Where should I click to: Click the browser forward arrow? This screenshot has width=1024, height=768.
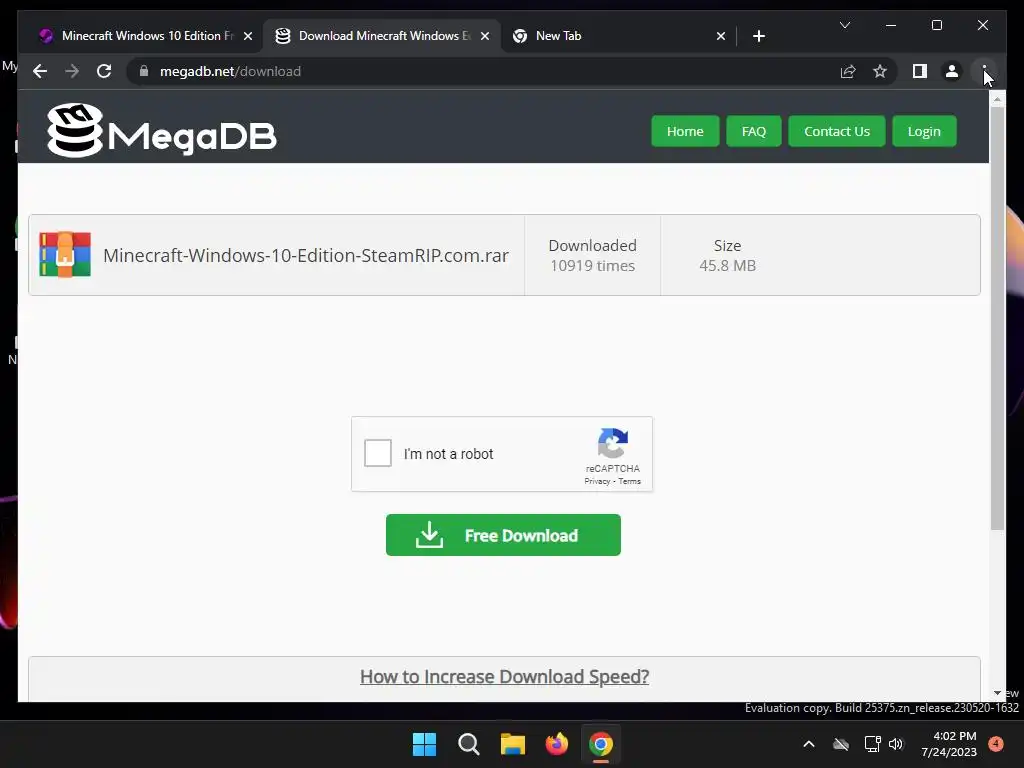point(72,71)
